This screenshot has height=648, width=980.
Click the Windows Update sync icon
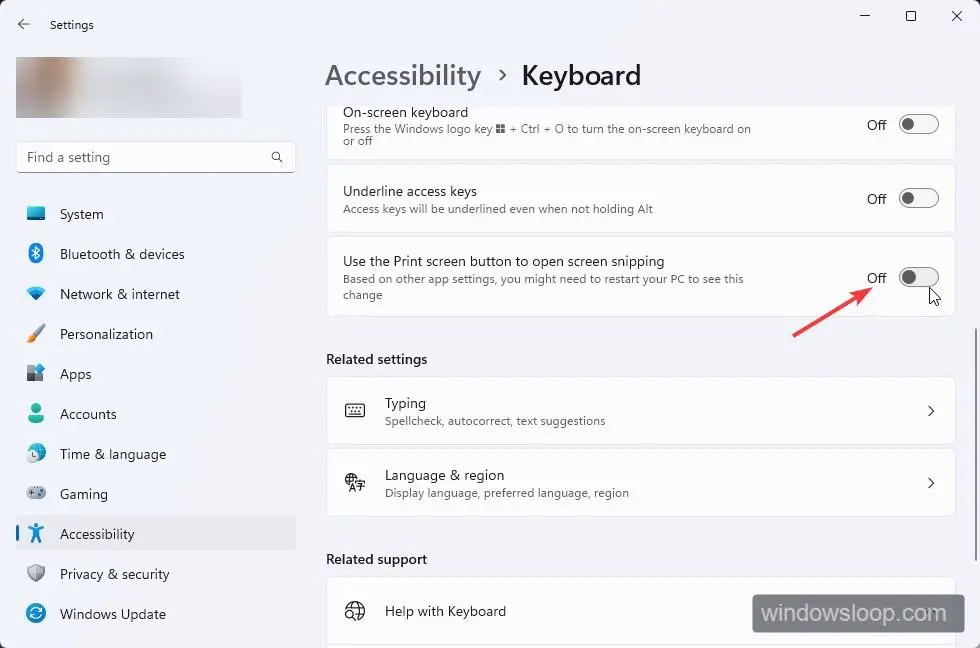point(36,613)
